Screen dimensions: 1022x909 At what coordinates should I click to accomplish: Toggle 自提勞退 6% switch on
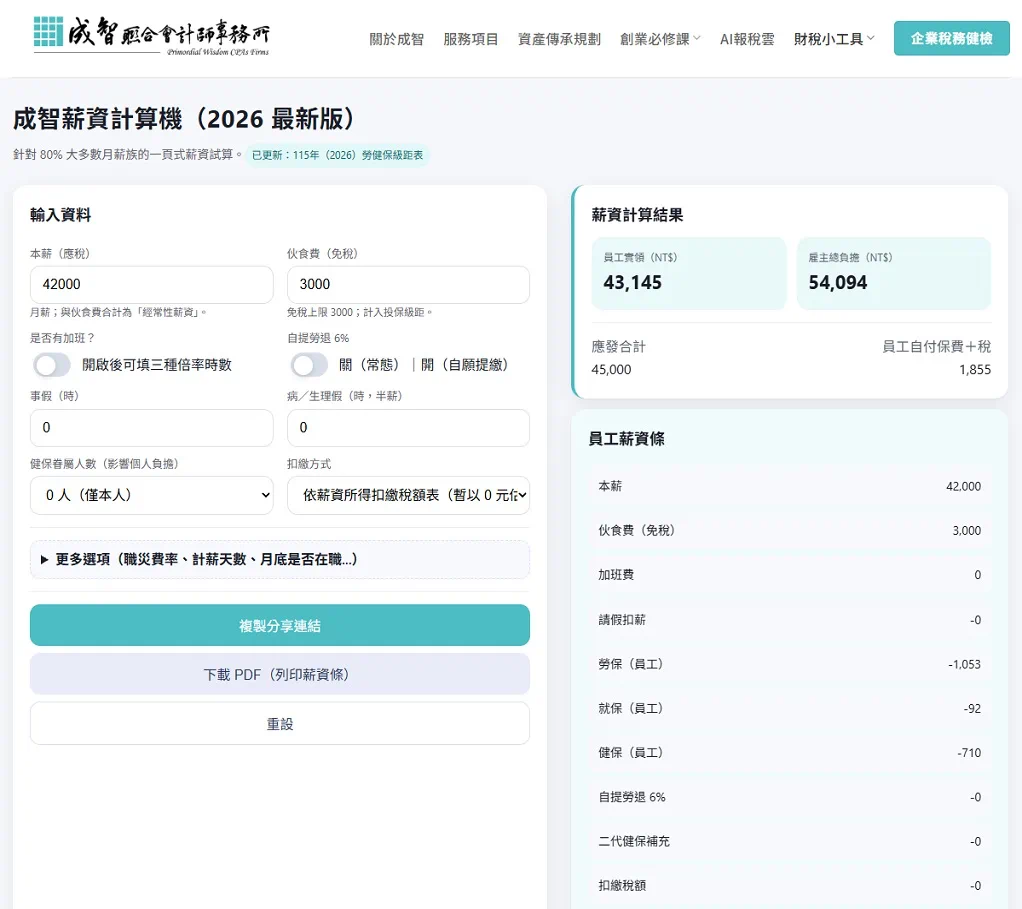coord(309,365)
